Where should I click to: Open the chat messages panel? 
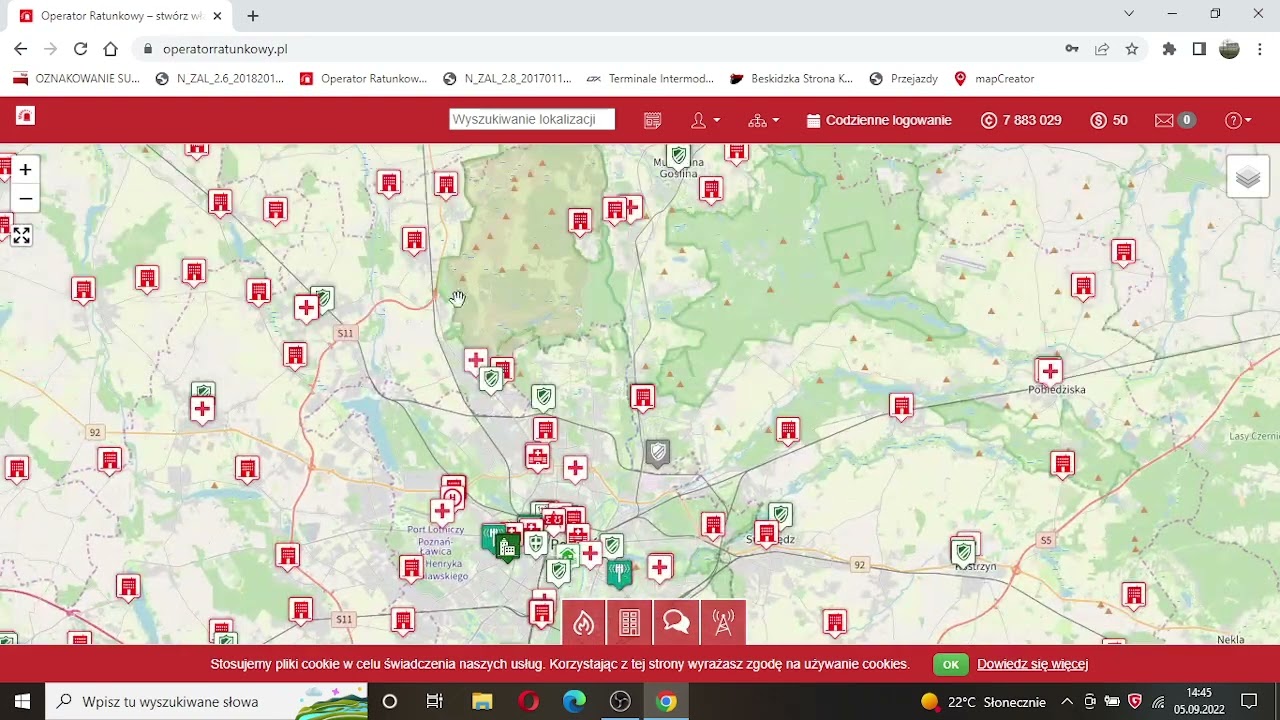(x=676, y=622)
